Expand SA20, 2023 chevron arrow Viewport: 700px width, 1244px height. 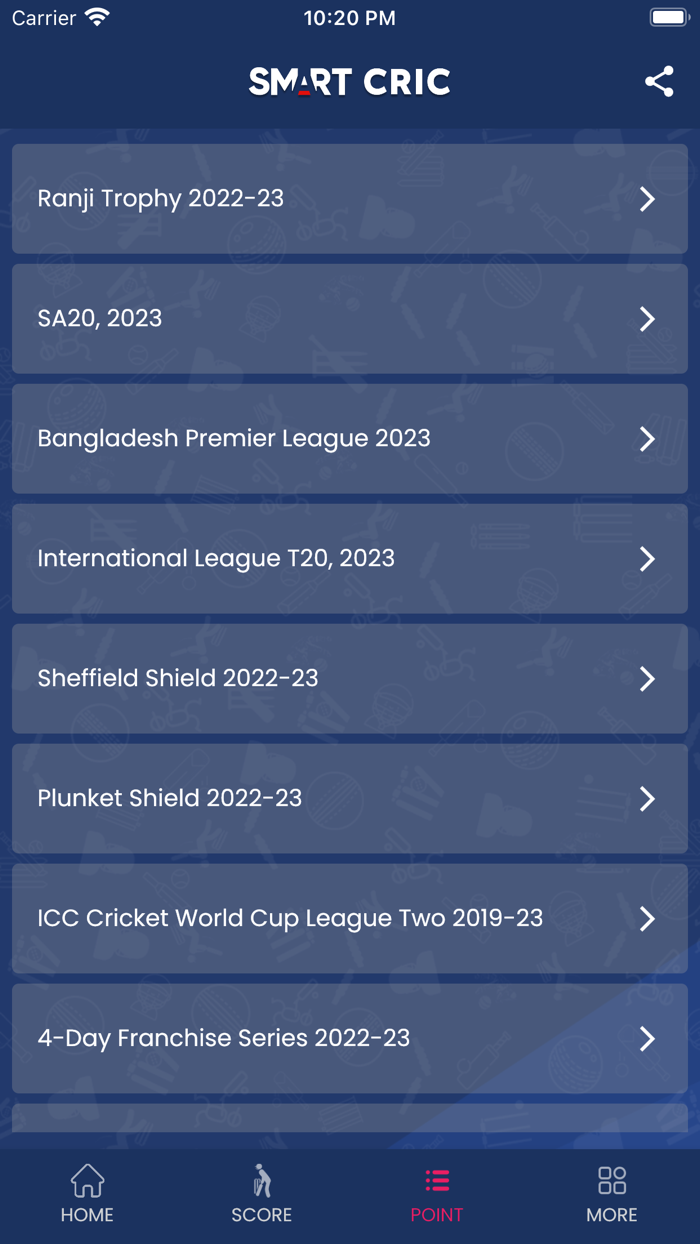point(647,319)
